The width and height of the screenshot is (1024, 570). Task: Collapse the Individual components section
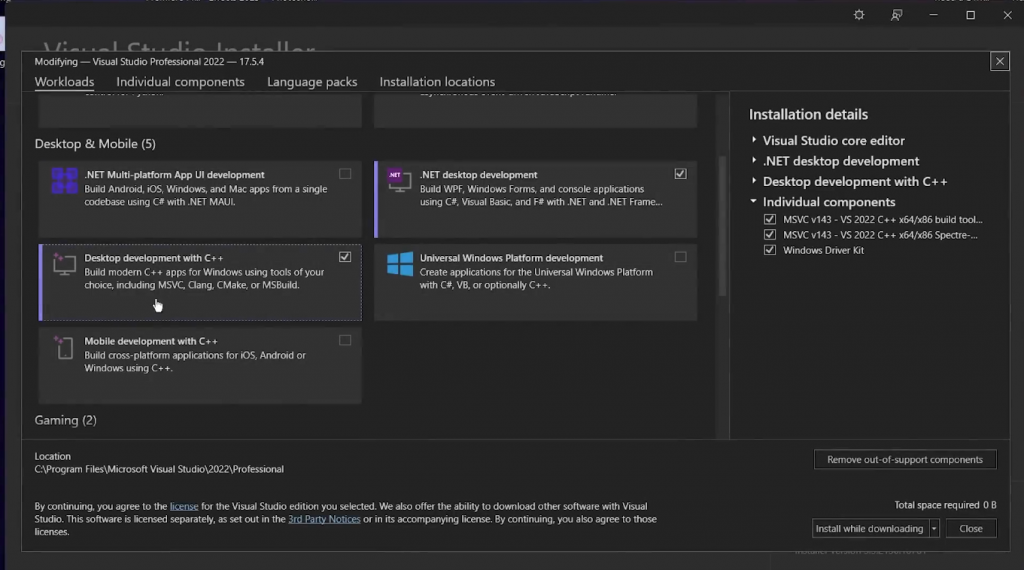tap(754, 202)
